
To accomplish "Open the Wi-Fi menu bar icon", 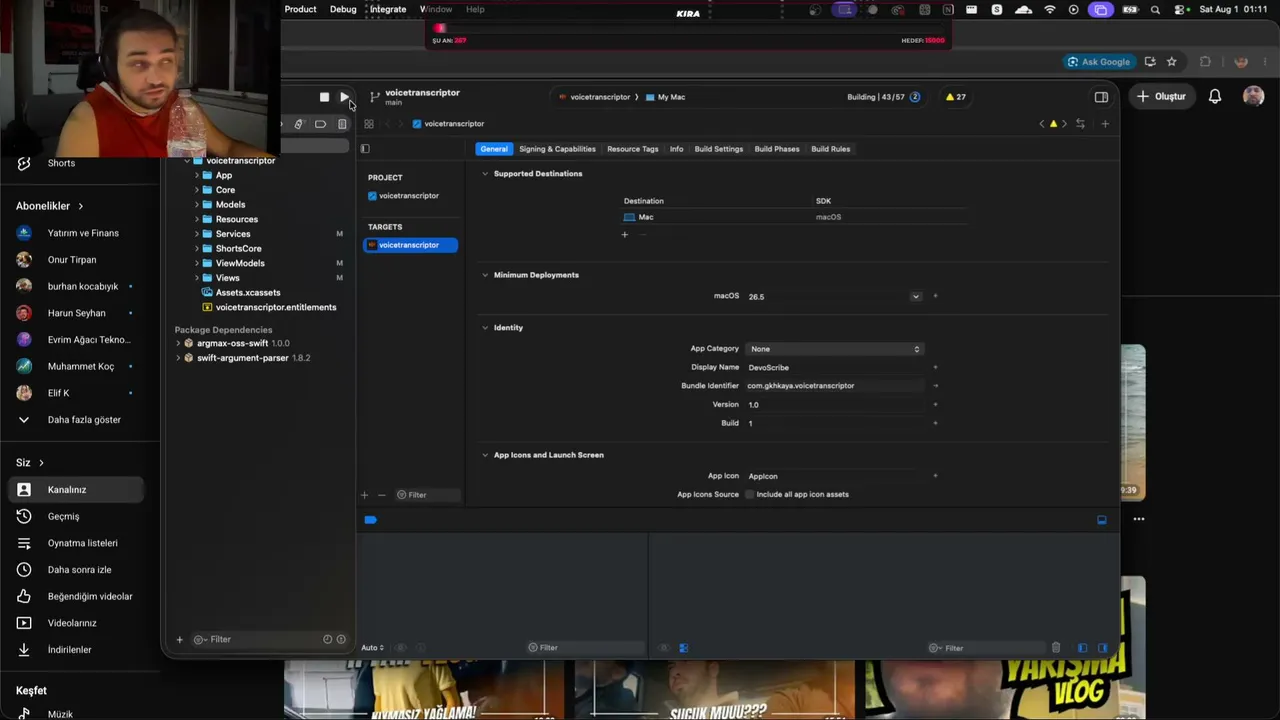I will click(1049, 10).
